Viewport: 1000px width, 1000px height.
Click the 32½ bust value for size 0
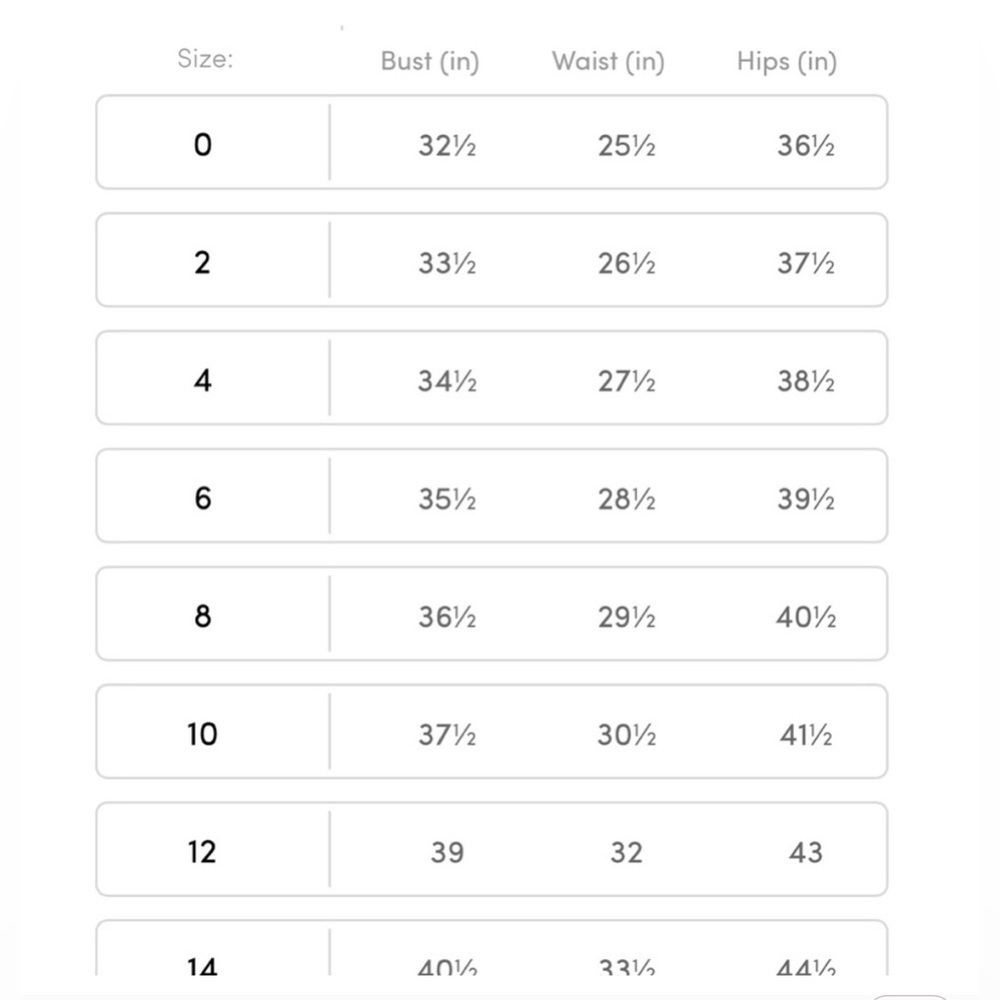click(447, 145)
